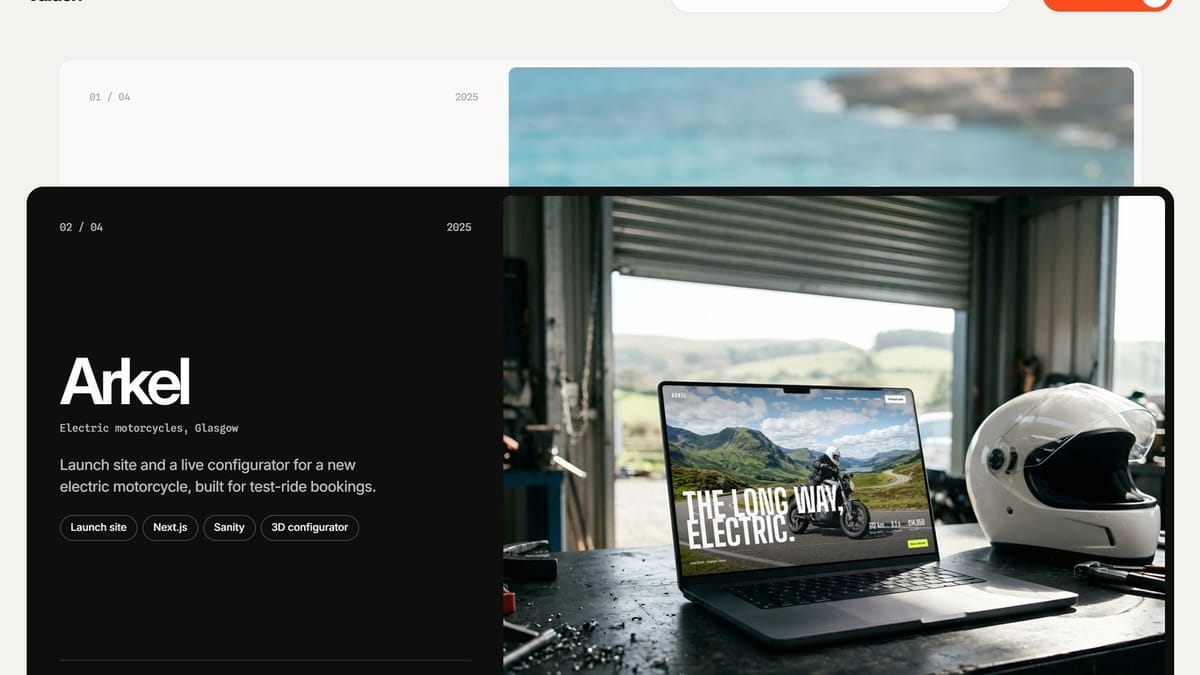The width and height of the screenshot is (1200, 675).
Task: Open the Arkel project title
Action: 125,382
